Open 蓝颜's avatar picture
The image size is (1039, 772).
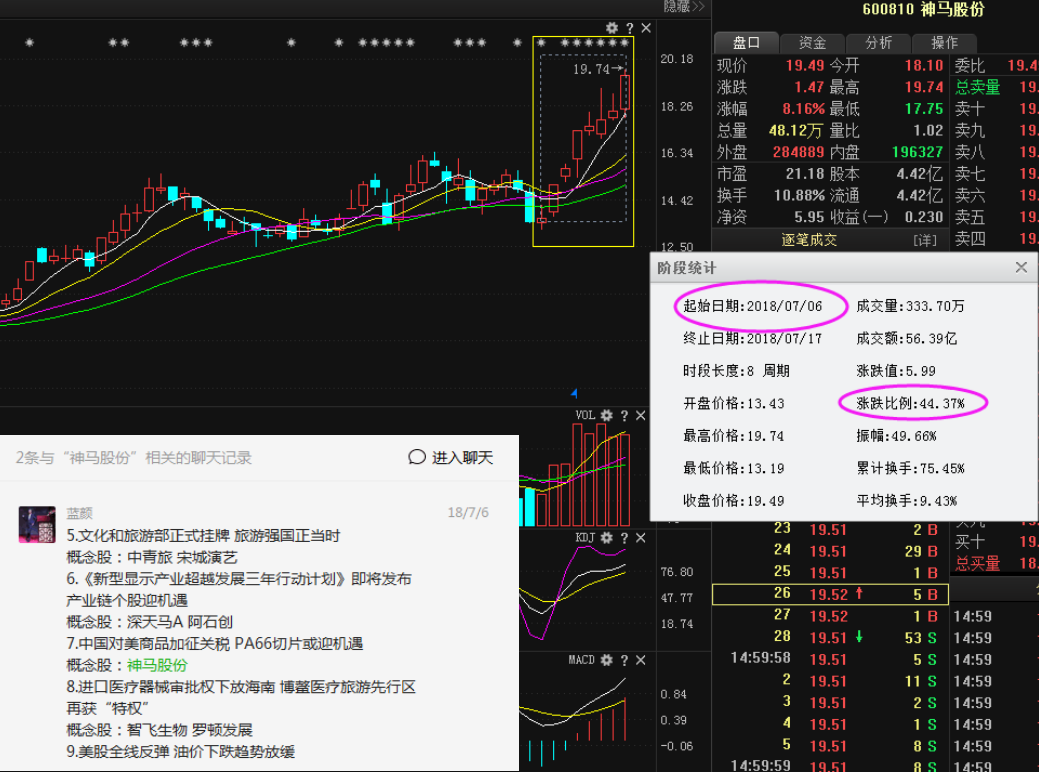37,524
